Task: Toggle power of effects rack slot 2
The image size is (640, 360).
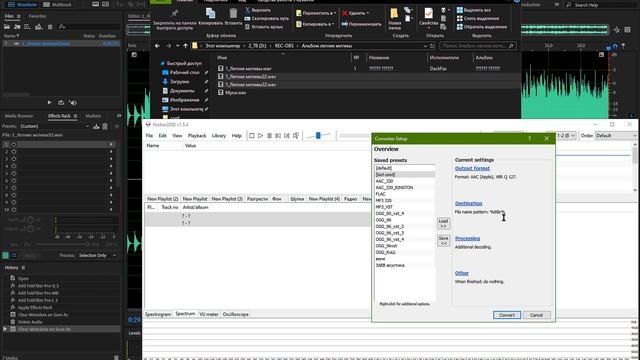Action: [x=14, y=152]
